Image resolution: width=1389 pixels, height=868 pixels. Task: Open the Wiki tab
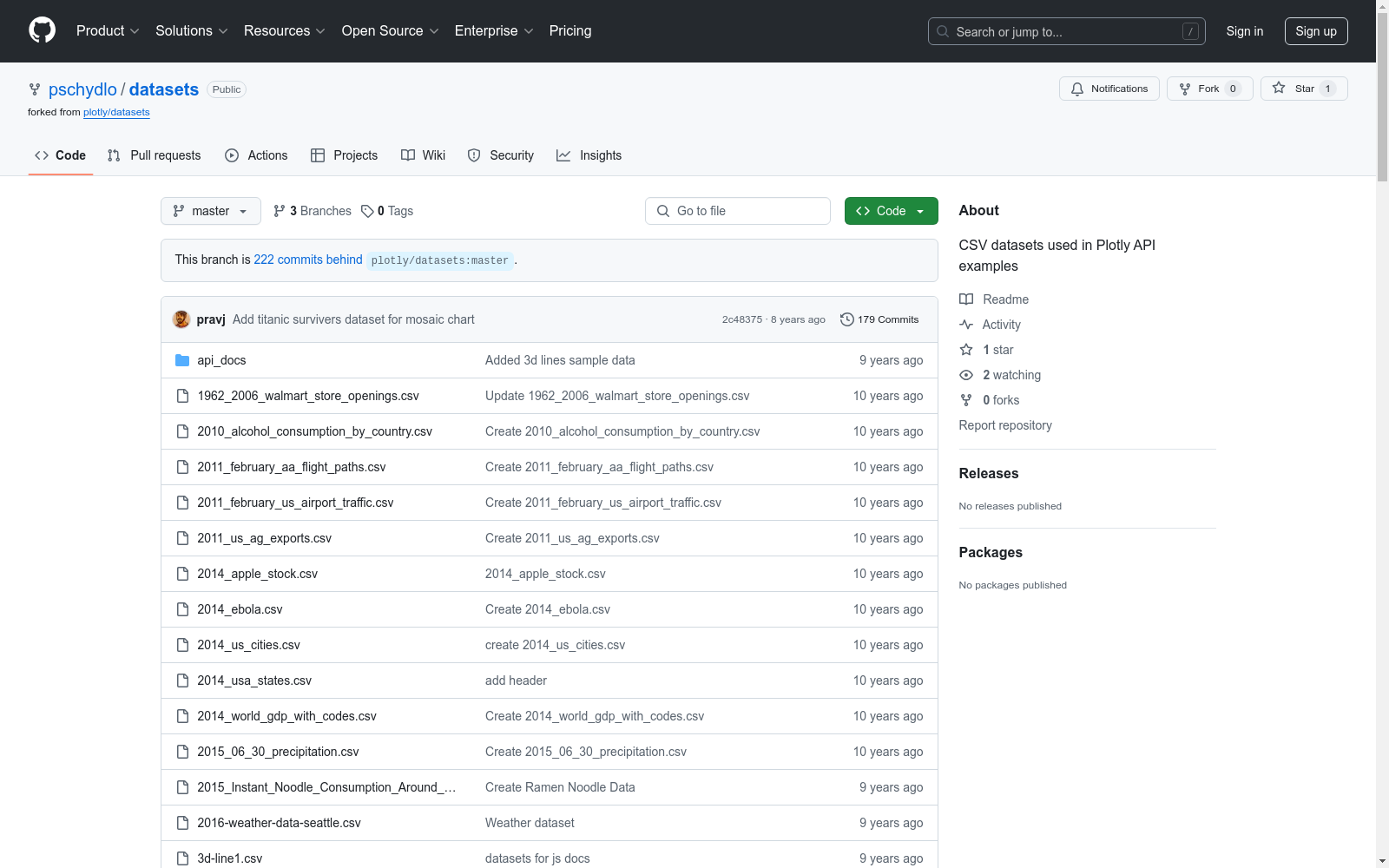coord(424,155)
